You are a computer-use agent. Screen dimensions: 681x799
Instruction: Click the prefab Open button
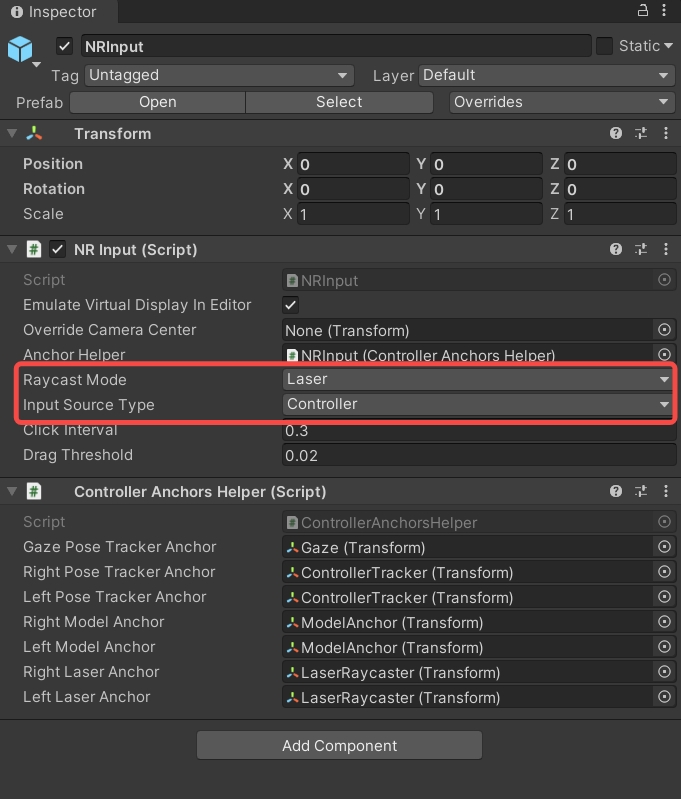click(157, 102)
